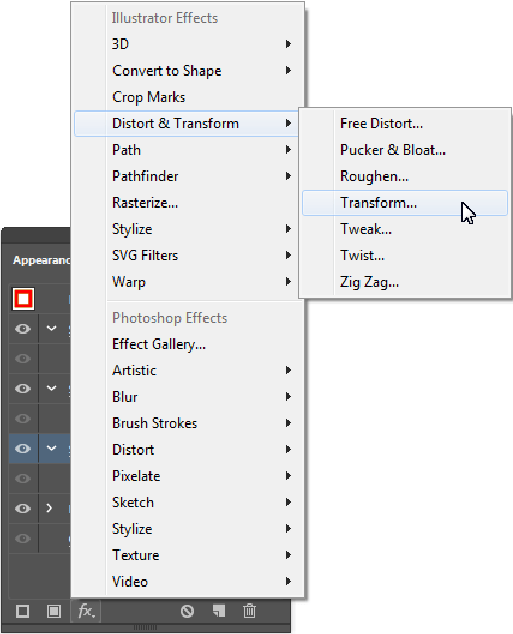Open Photoshop Effects Distort submenu
Screen dimensions: 513x634
187,450
